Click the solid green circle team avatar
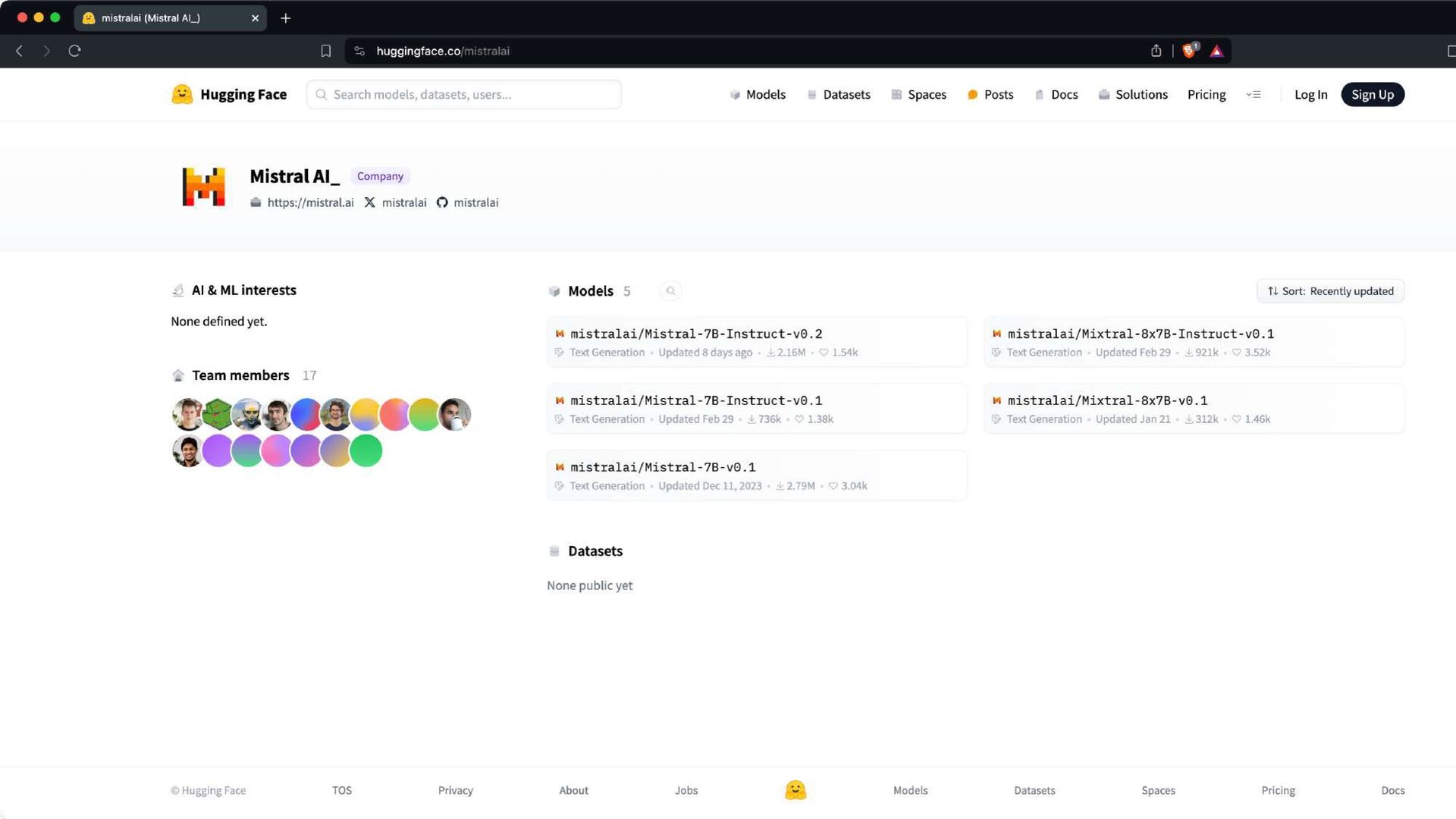The image size is (1456, 819). pyautogui.click(x=366, y=450)
